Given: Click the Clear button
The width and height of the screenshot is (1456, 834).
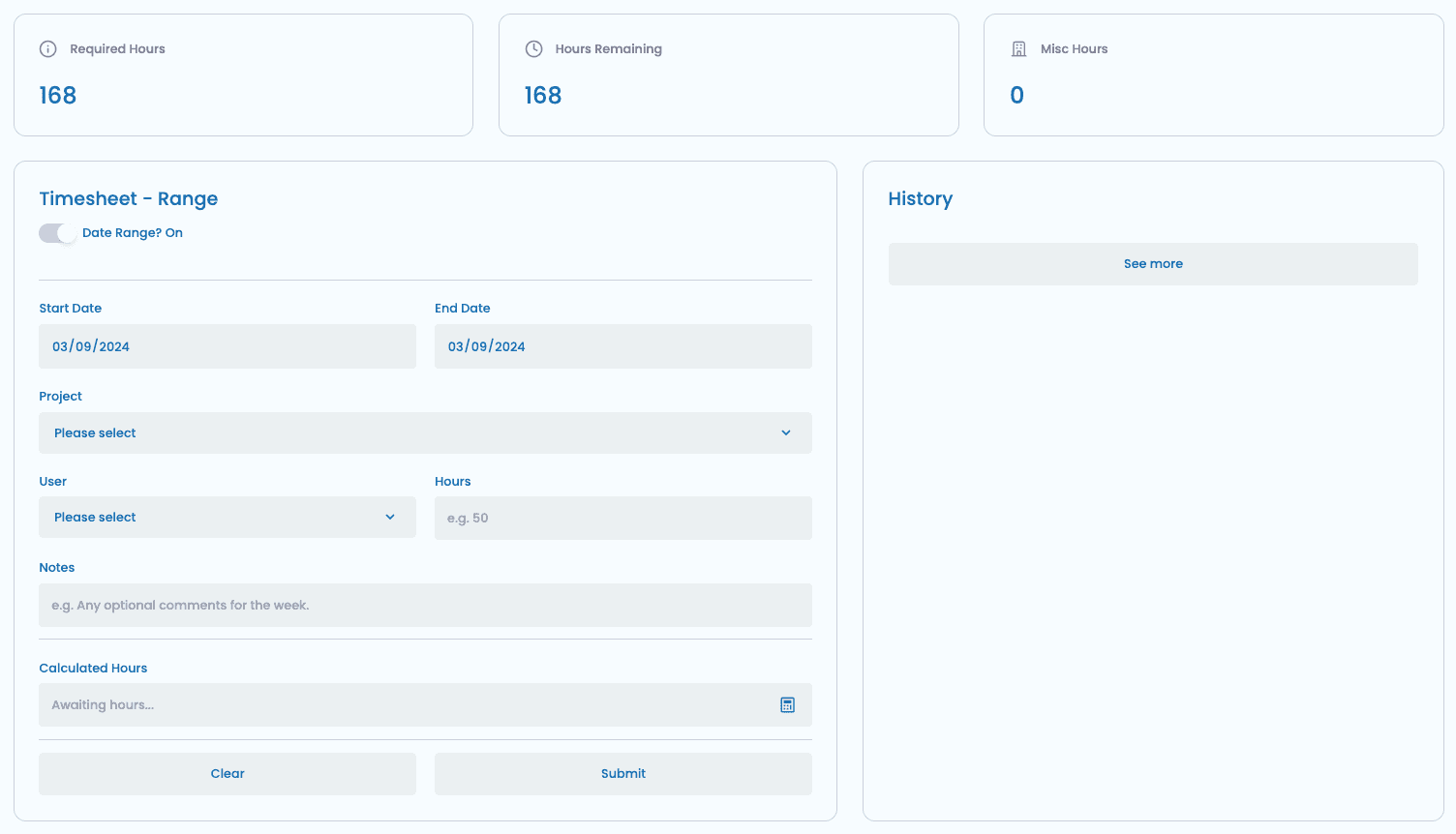Looking at the screenshot, I should click(227, 773).
